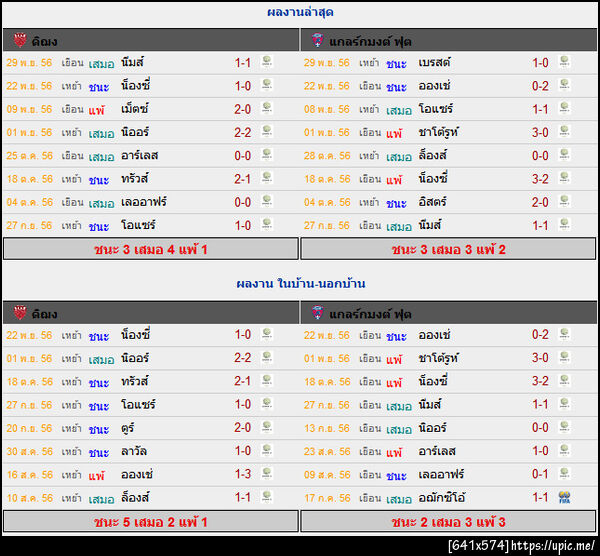
Task: Click result เสมอ in the 08 พ.ย. โอแซร์ row
Action: click(x=399, y=110)
